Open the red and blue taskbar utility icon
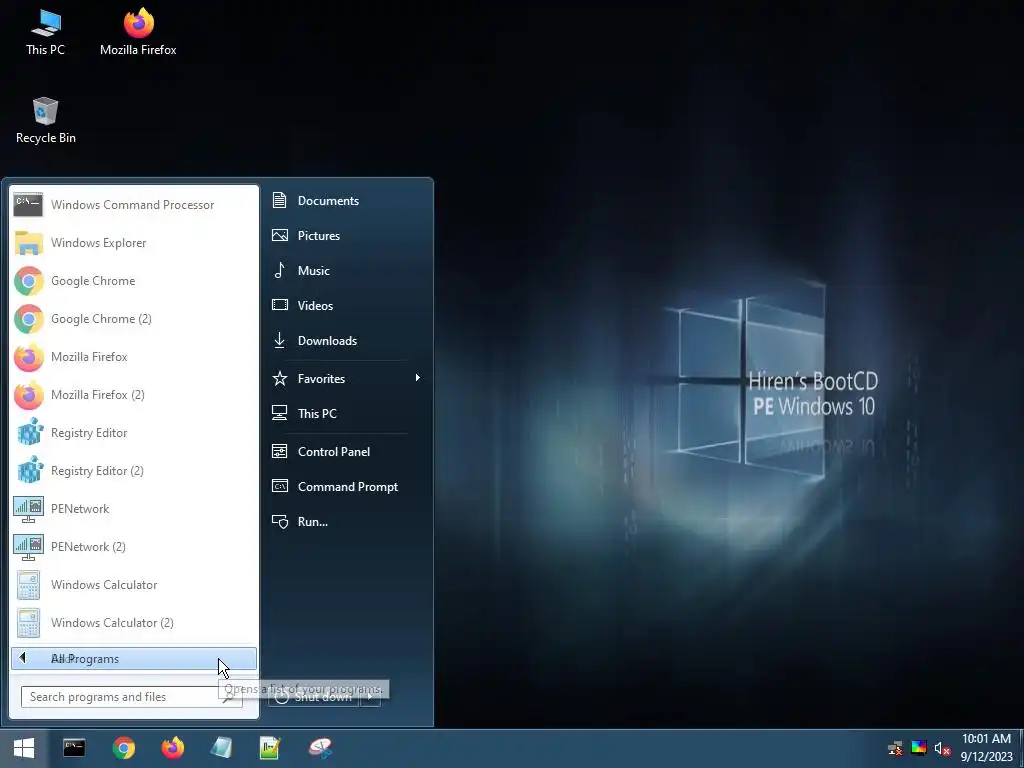Image resolution: width=1024 pixels, height=768 pixels. [320, 748]
